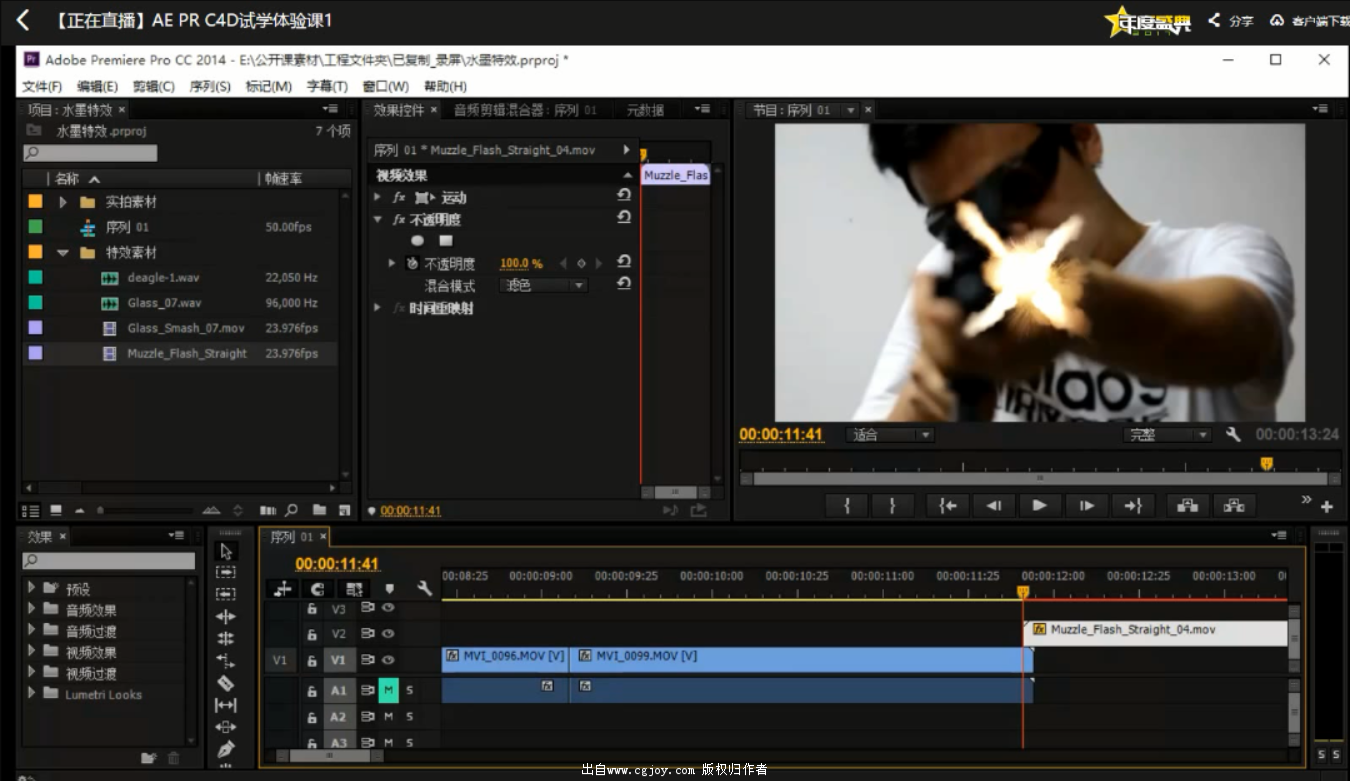Solo the A1 audio track
The image size is (1350, 781).
[x=409, y=690]
